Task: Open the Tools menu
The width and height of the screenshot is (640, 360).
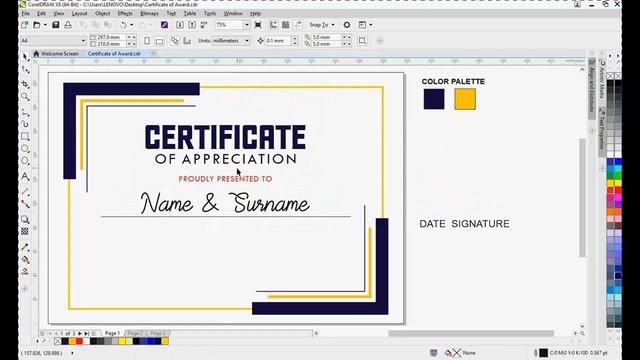Action: [210, 13]
